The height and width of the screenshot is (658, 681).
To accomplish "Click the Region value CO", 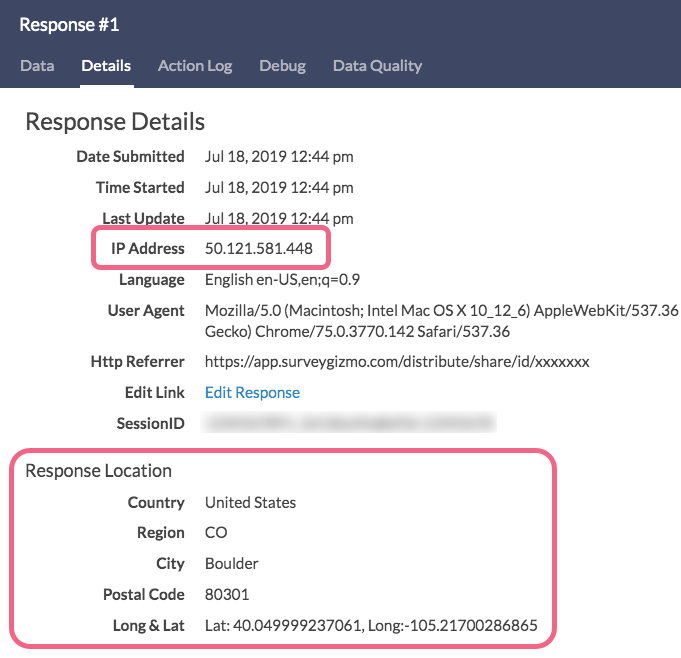I will [x=216, y=532].
